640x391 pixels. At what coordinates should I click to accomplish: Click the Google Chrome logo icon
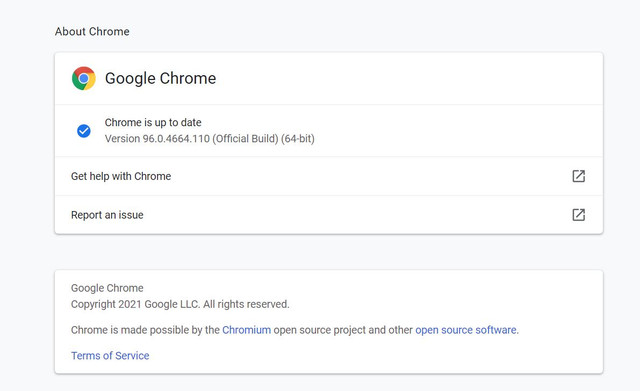84,78
